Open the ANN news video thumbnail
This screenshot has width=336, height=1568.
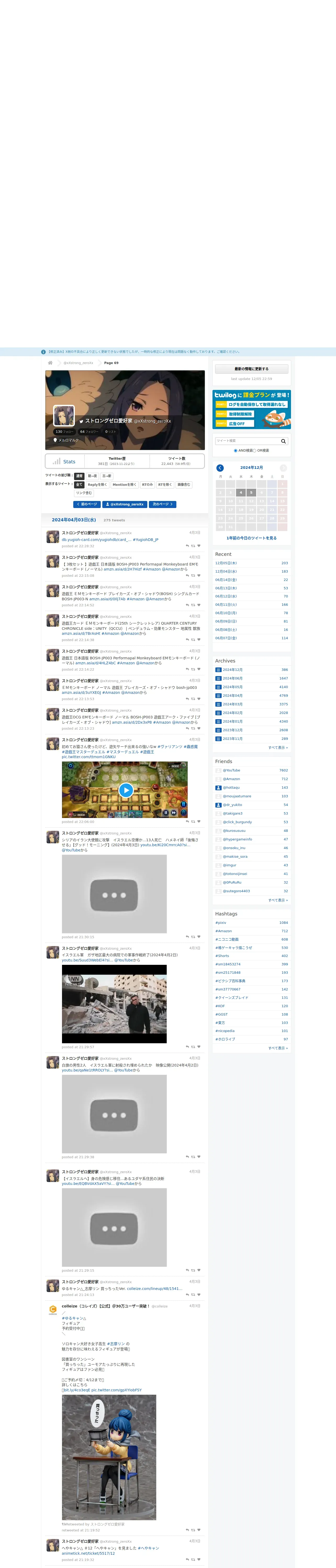tap(114, 1004)
